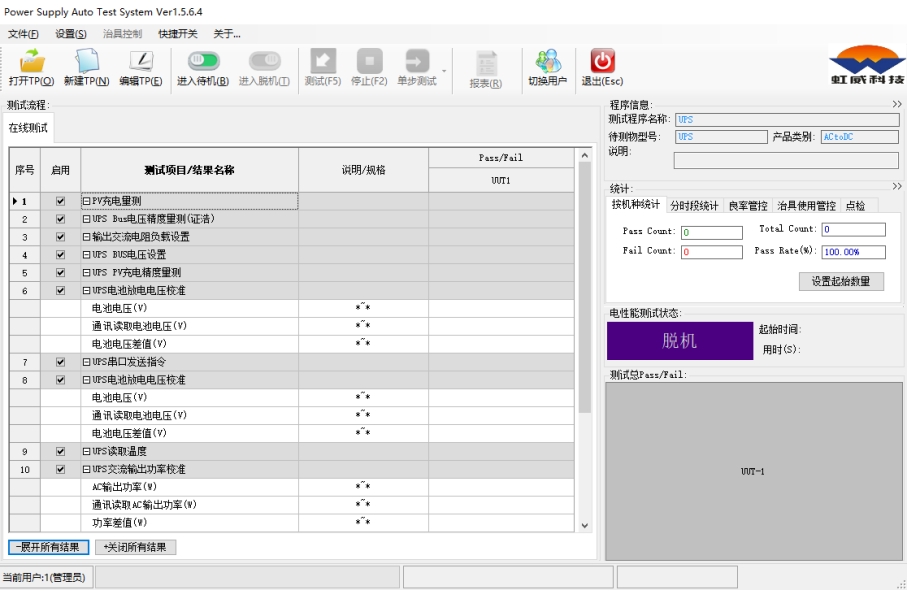Uncheck enable box for row 10
Image resolution: width=908 pixels, height=591 pixels.
tap(60, 470)
